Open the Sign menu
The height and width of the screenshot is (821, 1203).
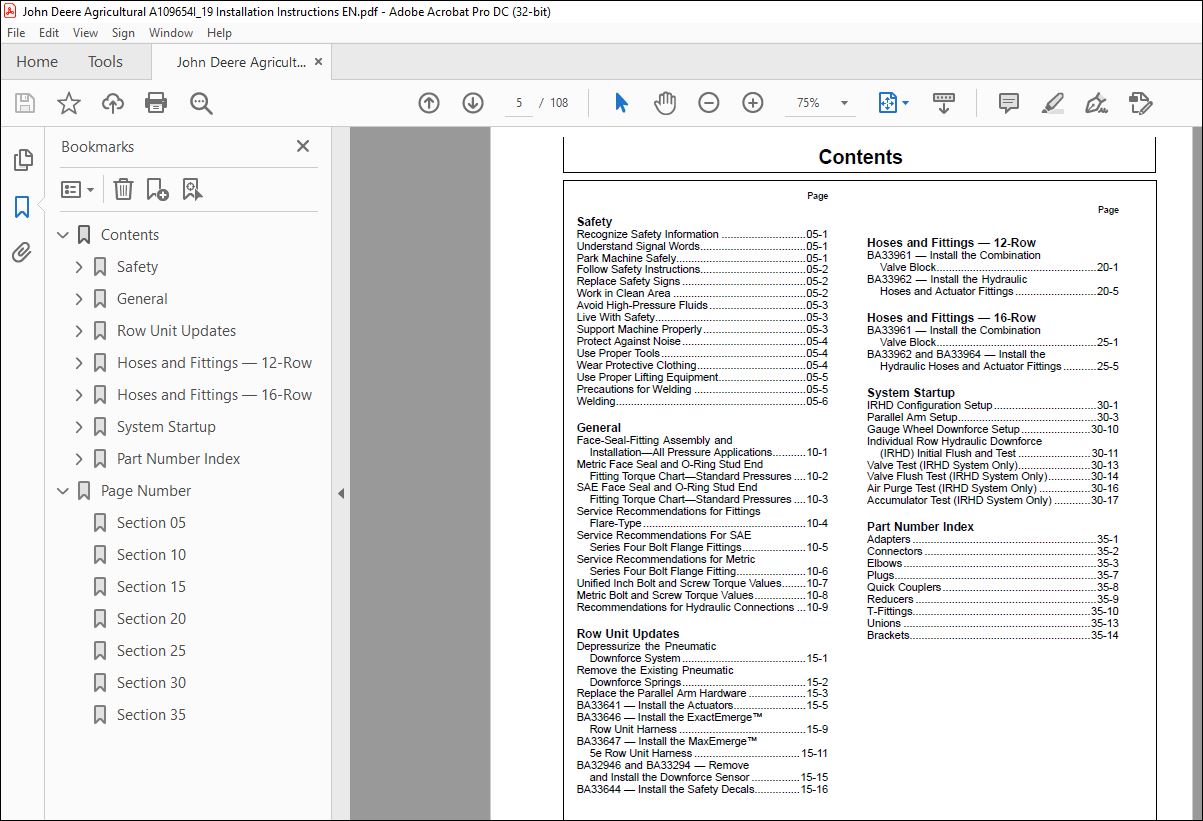[123, 33]
